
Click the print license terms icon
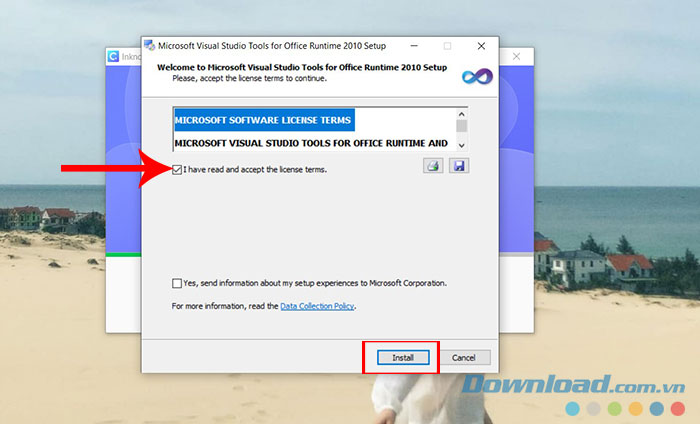pyautogui.click(x=433, y=165)
